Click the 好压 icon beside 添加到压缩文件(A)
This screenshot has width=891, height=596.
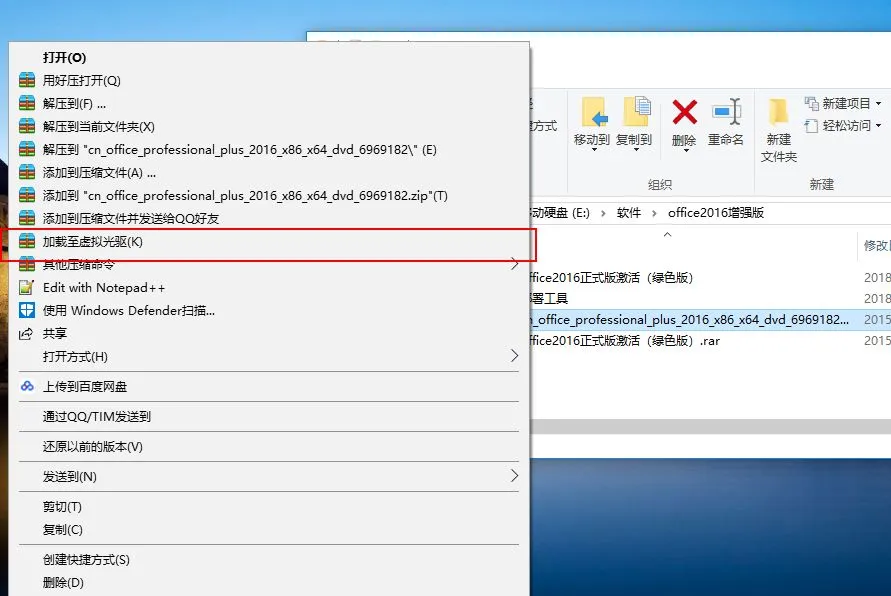[x=27, y=172]
